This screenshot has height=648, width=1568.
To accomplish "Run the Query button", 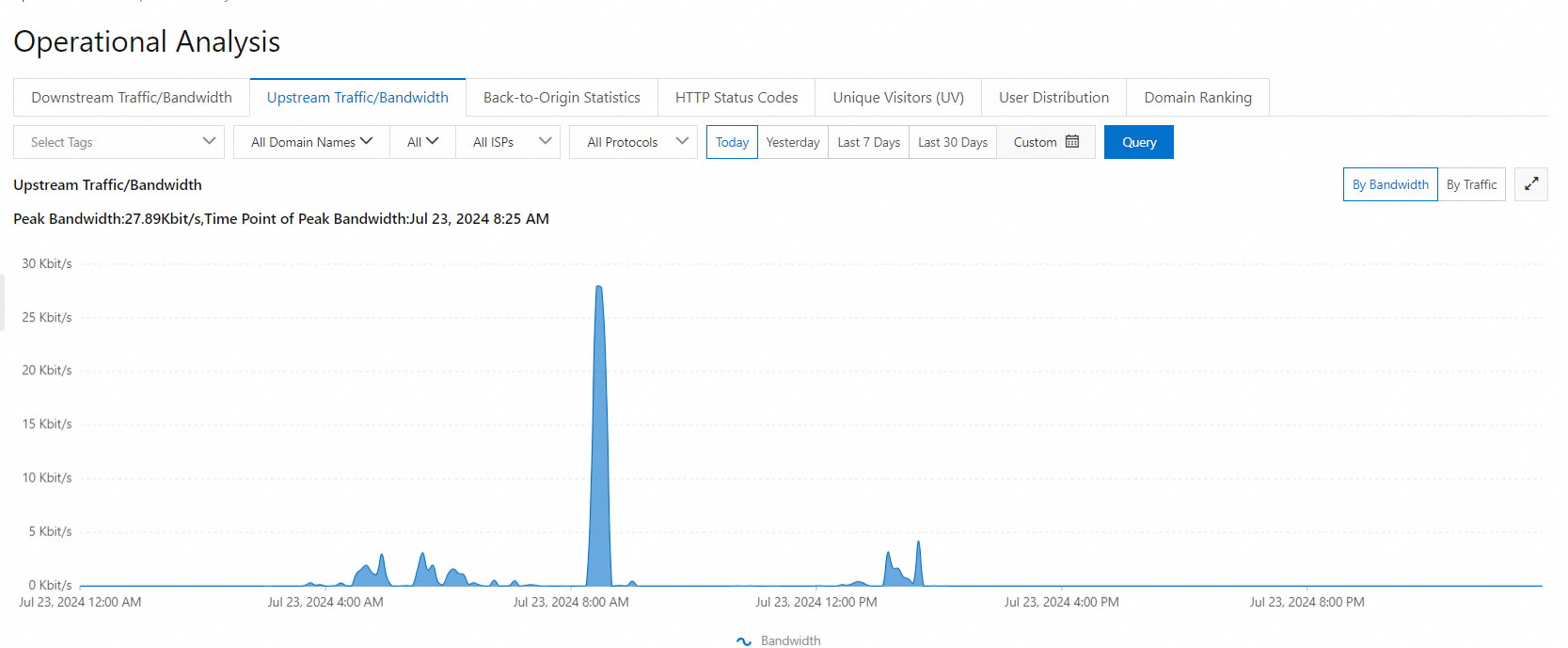I will (1138, 142).
